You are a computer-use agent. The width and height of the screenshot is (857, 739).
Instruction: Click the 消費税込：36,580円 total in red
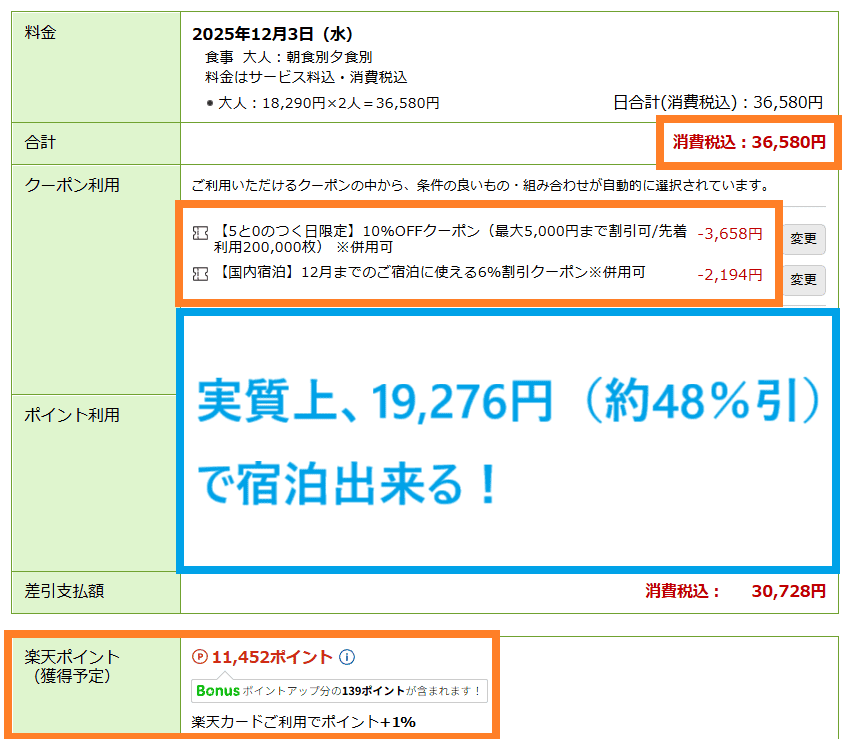tap(749, 142)
